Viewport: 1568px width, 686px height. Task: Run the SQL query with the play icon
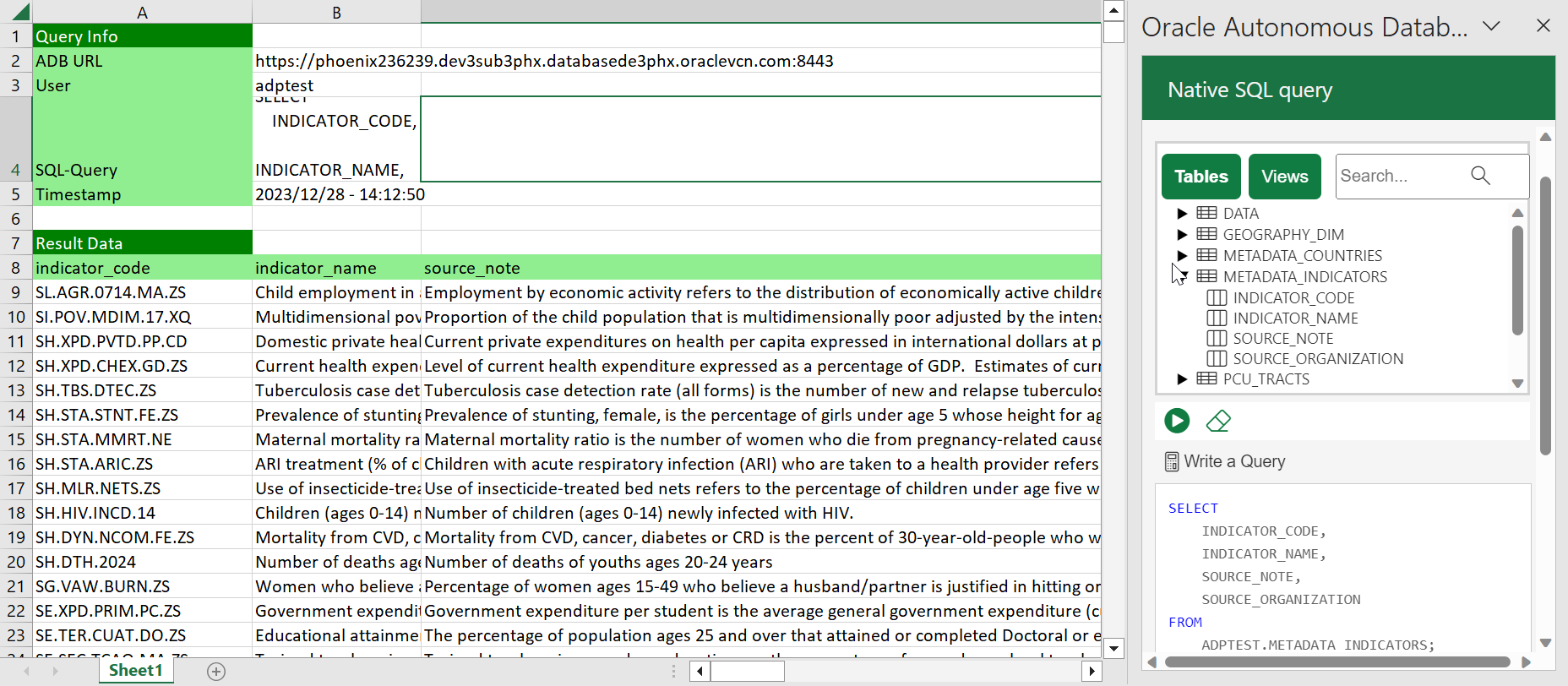(1177, 420)
